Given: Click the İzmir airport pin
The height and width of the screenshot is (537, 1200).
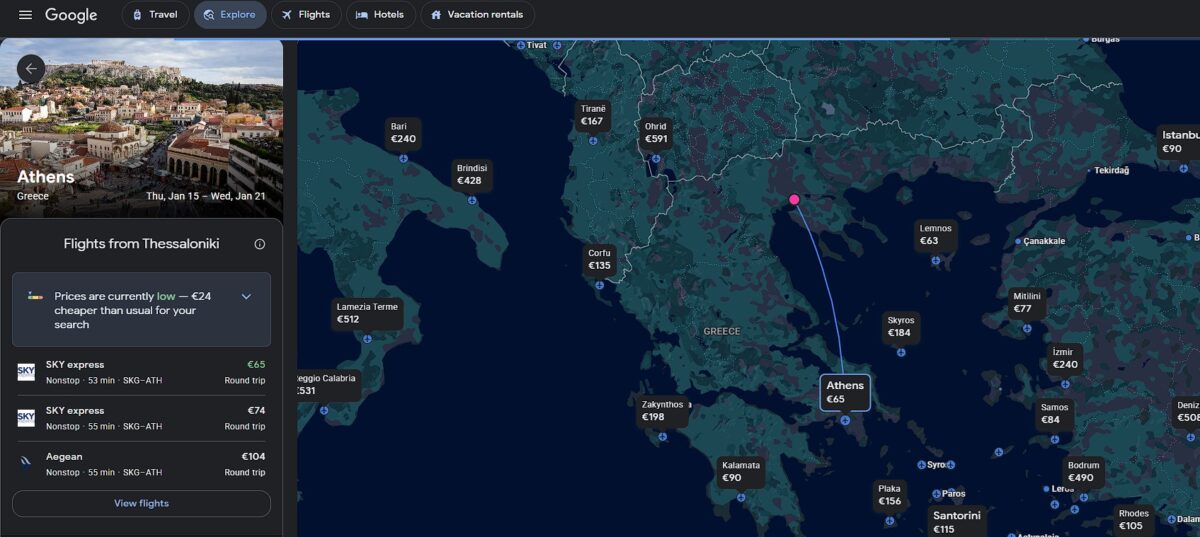Looking at the screenshot, I should (1065, 384).
